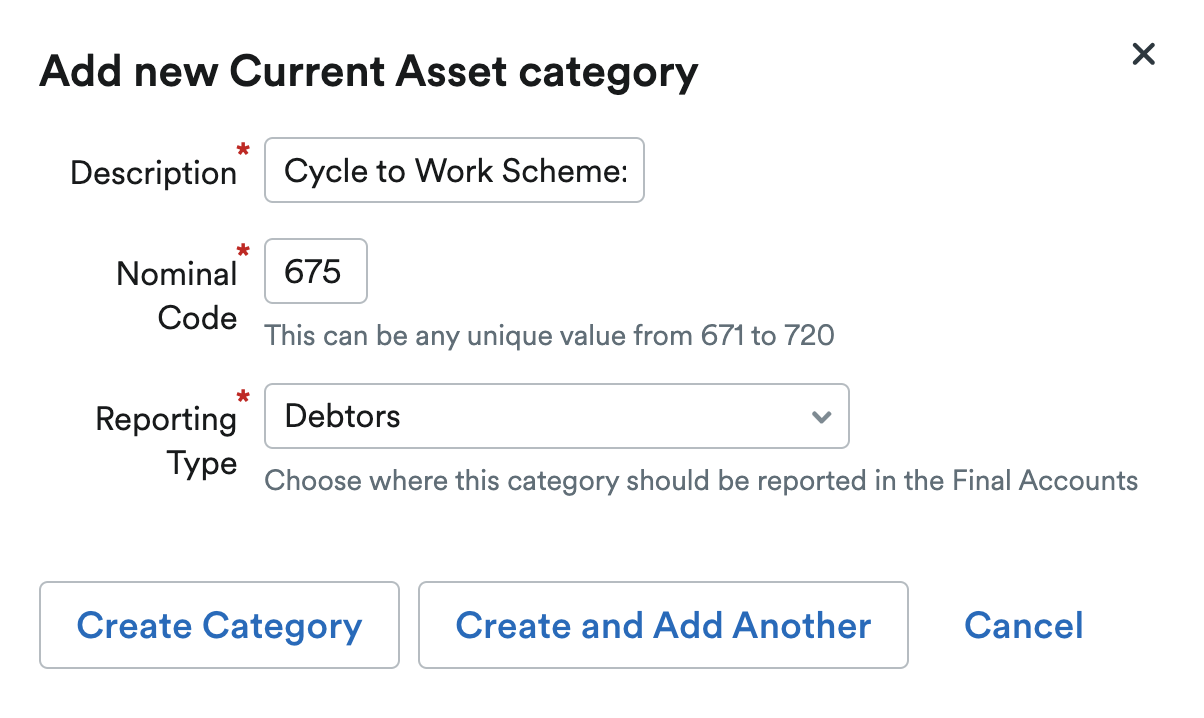Screen dimensions: 1204x718
Task: Open the Reporting Type dropdown
Action: click(556, 416)
